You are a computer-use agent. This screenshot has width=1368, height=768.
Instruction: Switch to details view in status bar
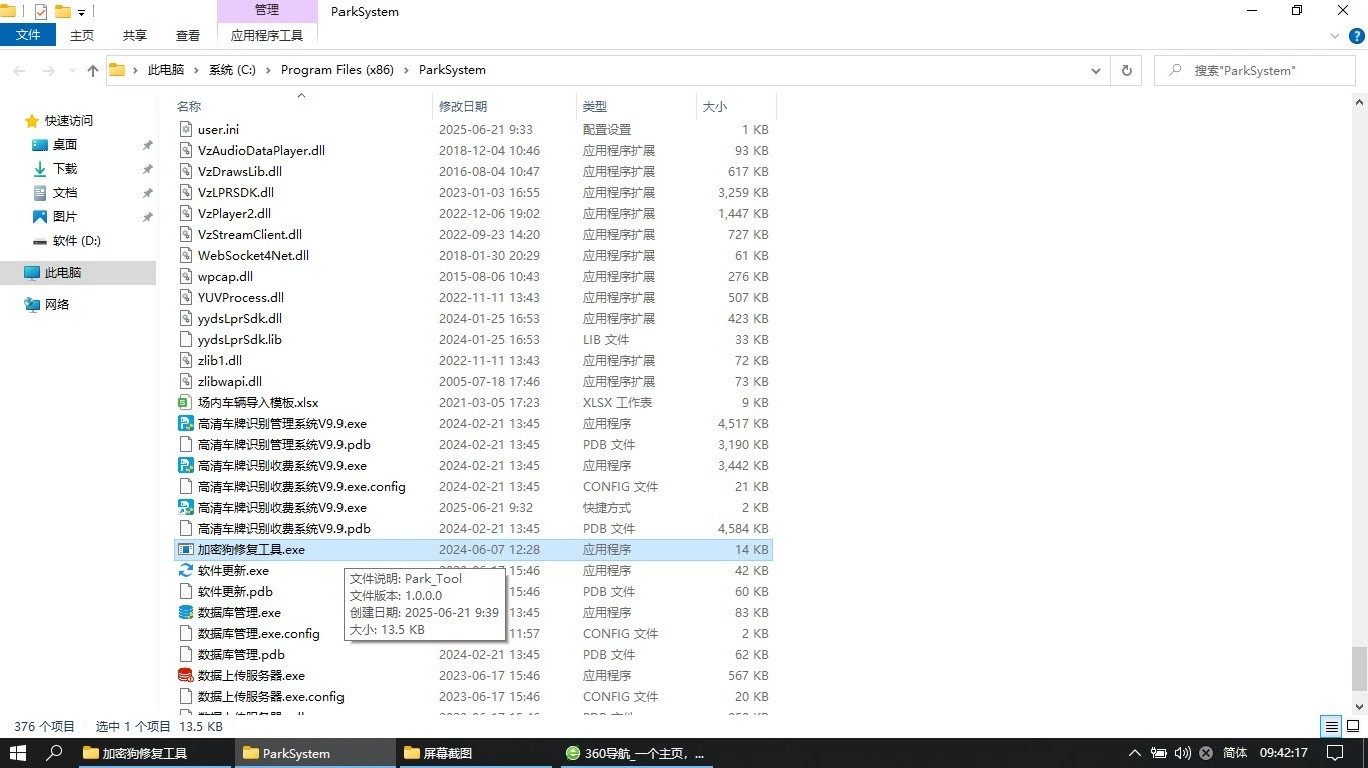point(1331,727)
